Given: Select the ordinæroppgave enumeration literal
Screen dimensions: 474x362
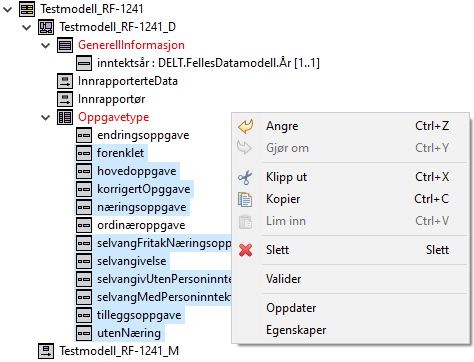Looking at the screenshot, I should (141, 225).
